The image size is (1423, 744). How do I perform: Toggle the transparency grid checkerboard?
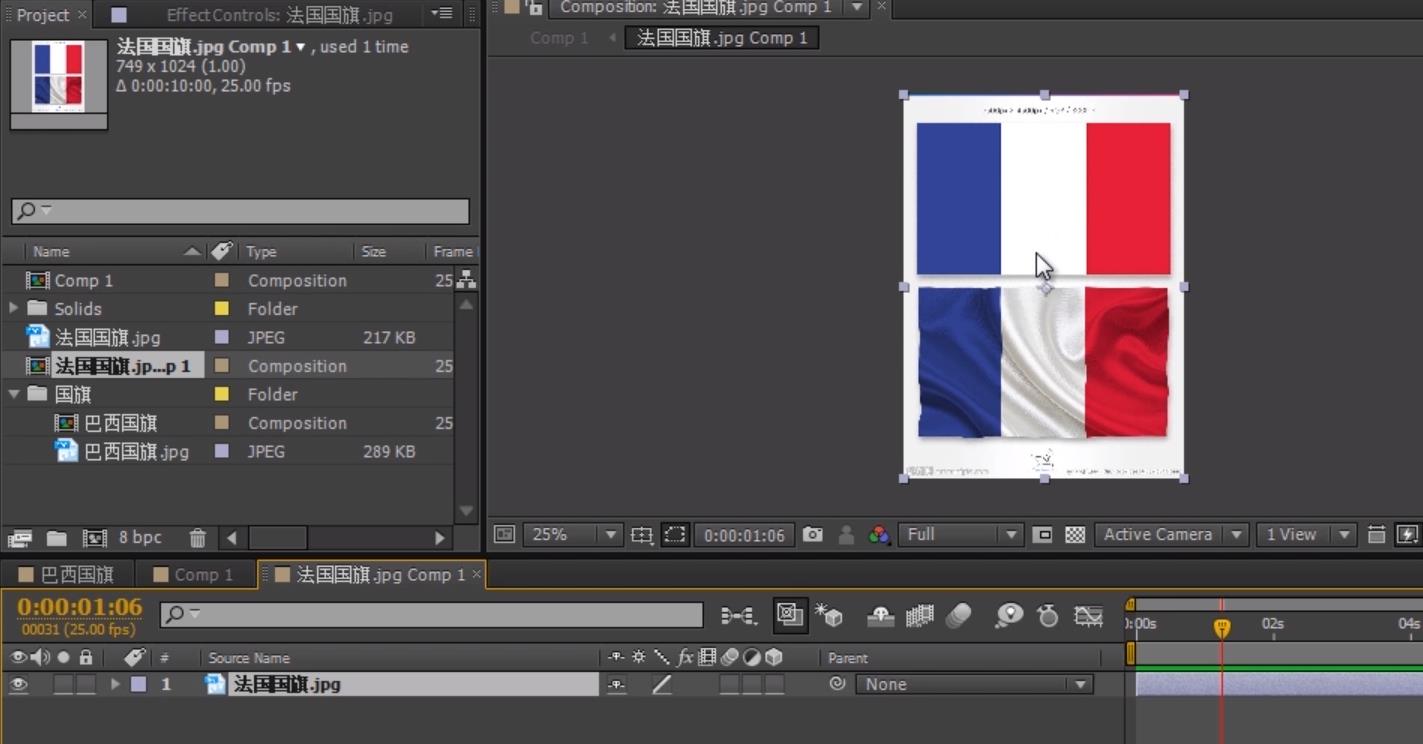(x=1075, y=535)
